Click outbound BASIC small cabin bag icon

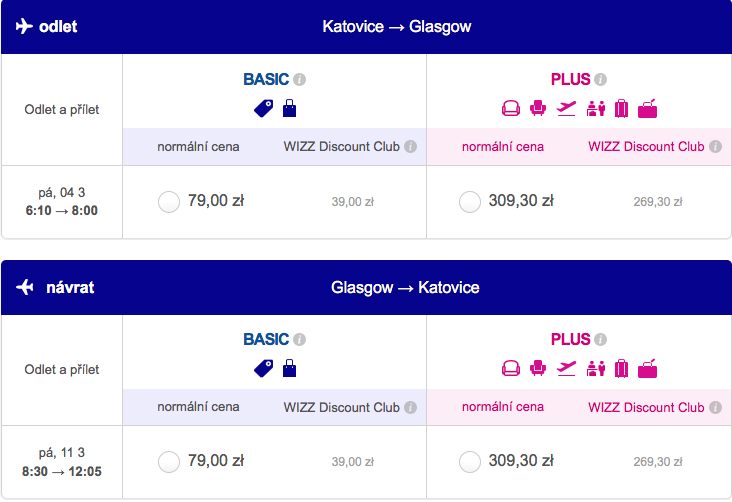pyautogui.click(x=289, y=108)
